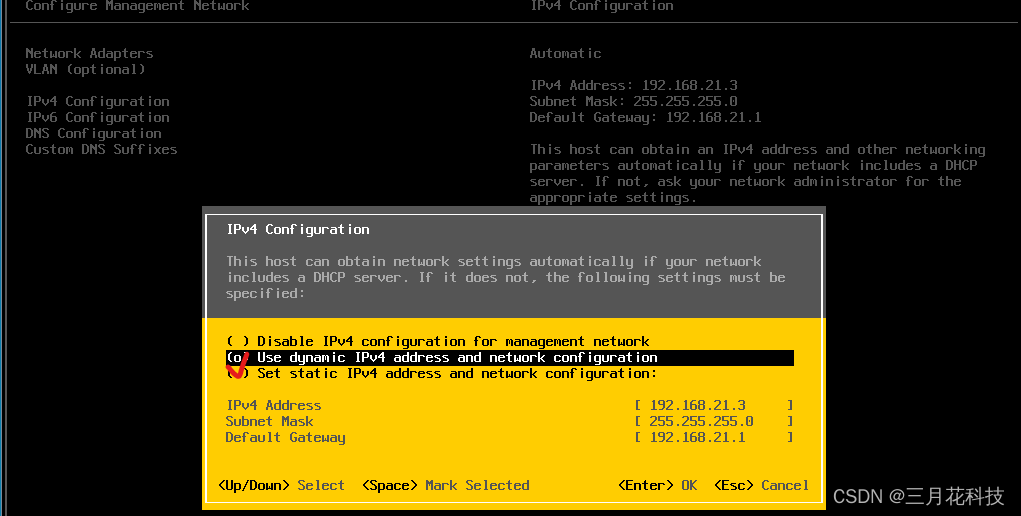Open Custom DNS Suffixes menu entry
Screen dimensions: 1021x516
pyautogui.click(x=101, y=149)
